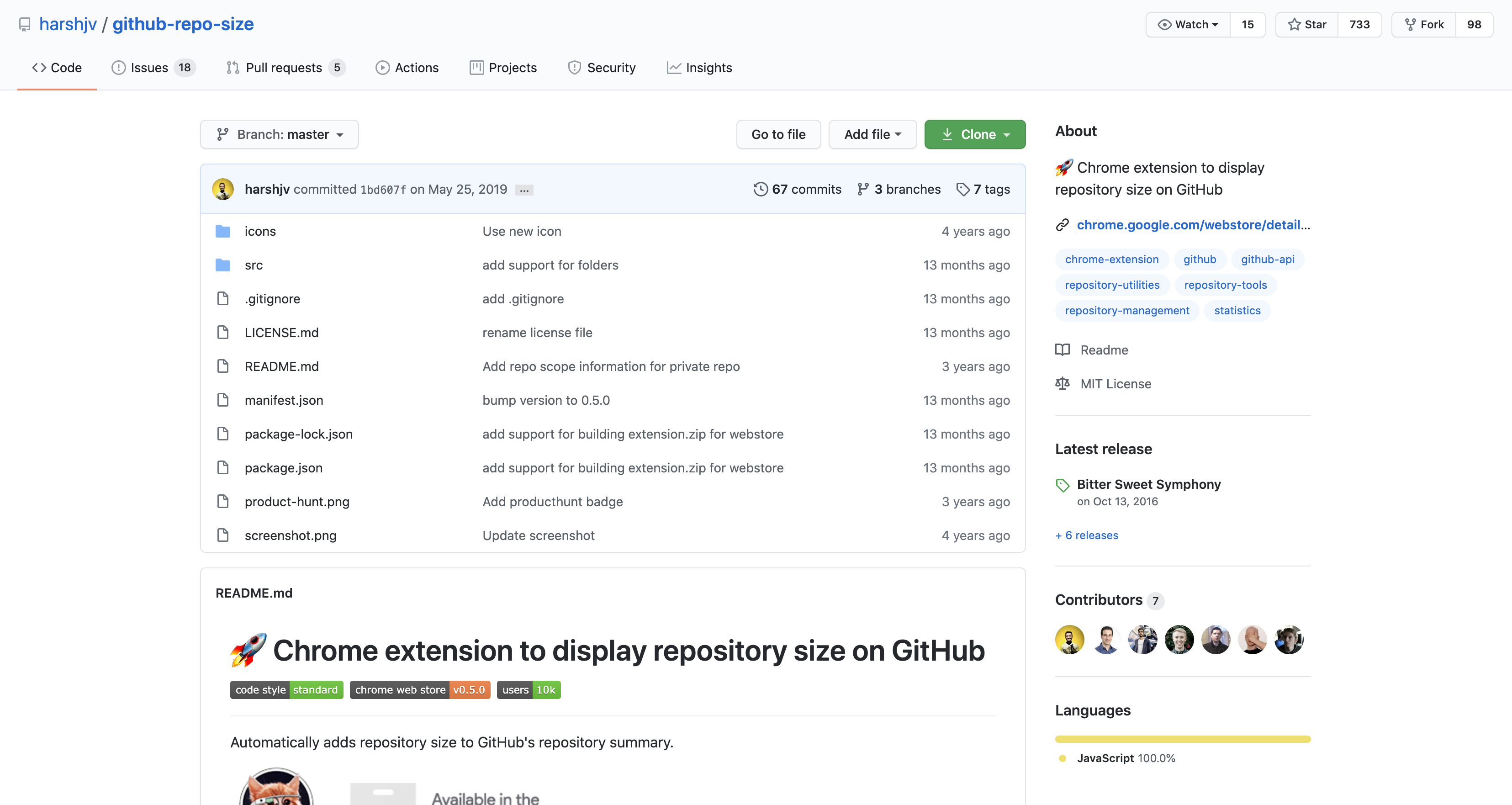This screenshot has width=1512, height=805.
Task: Open the Bitter Sweet Symphony release
Action: (x=1149, y=484)
